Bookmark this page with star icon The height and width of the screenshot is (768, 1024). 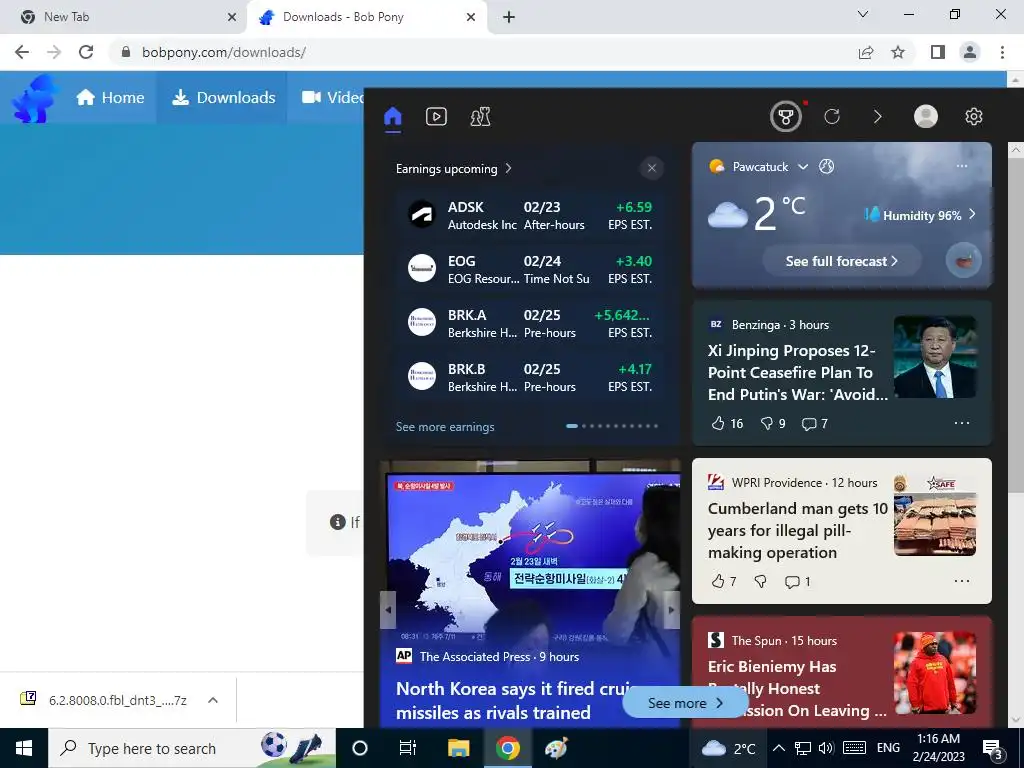[898, 52]
